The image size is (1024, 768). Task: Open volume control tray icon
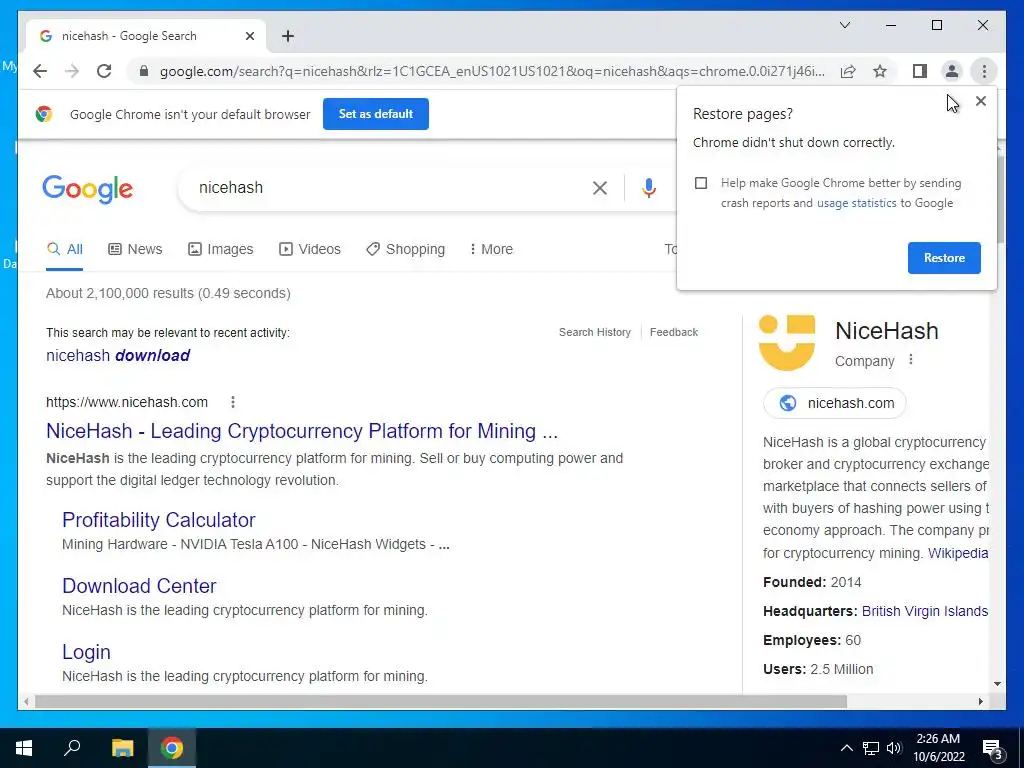(894, 748)
